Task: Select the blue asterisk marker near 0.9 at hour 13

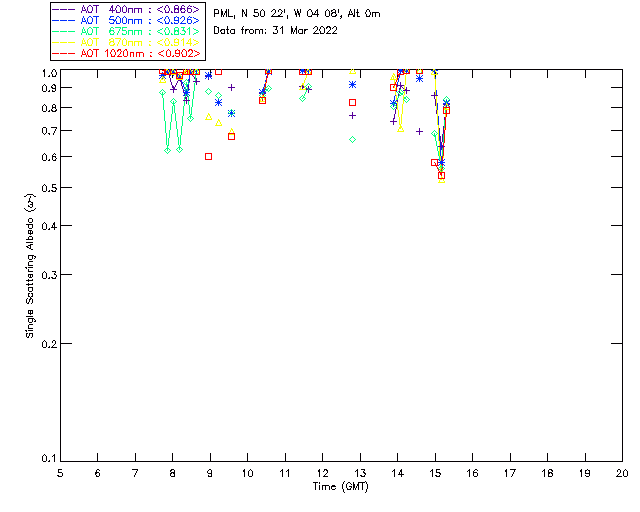Action: 352,85
